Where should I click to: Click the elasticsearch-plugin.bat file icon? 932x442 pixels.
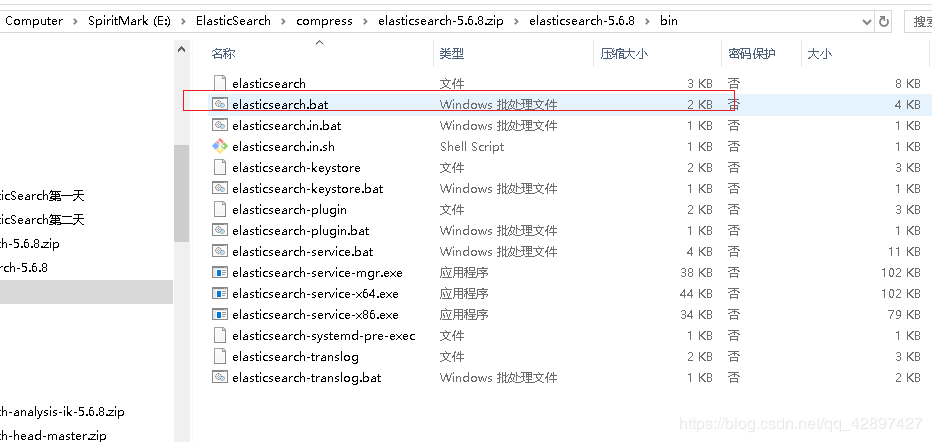click(x=220, y=231)
